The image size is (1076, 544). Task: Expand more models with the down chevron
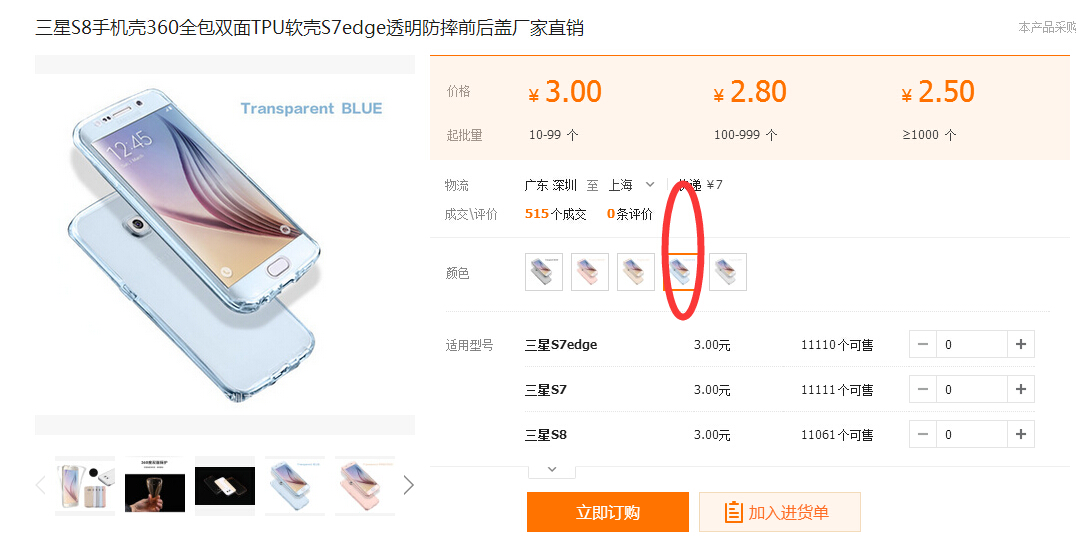552,470
